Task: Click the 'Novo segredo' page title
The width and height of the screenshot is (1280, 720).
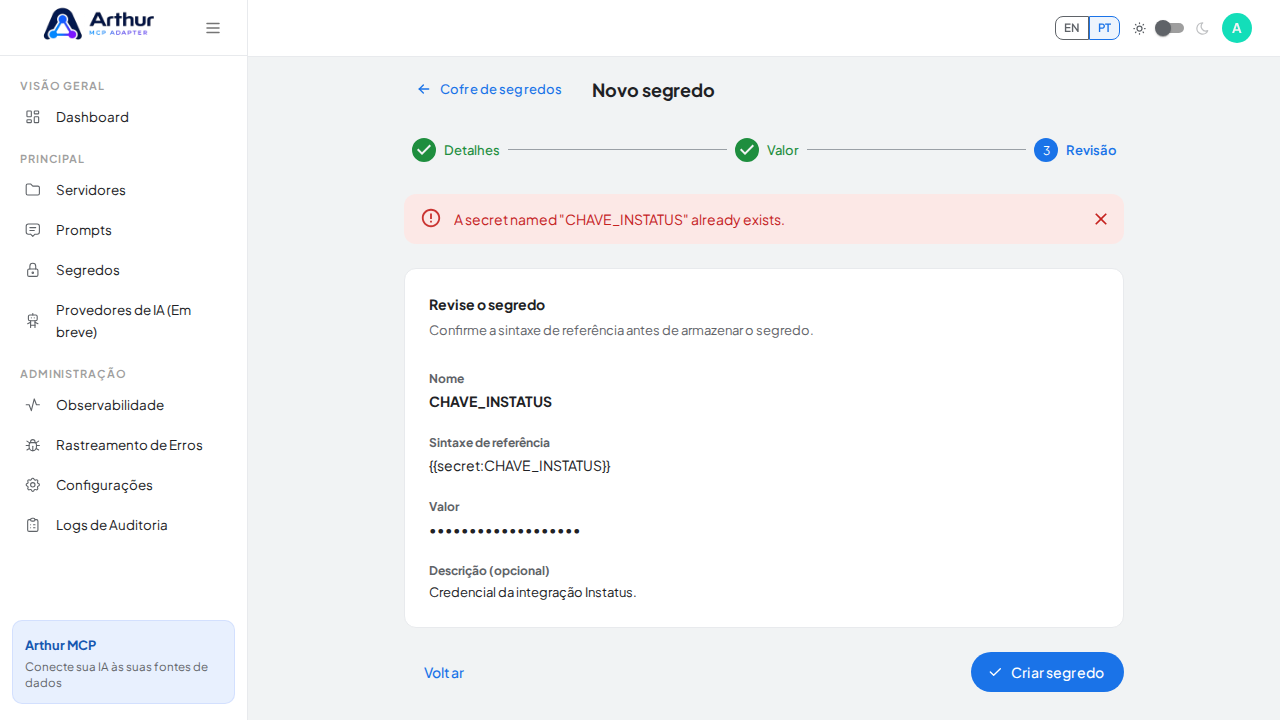Action: pos(653,90)
